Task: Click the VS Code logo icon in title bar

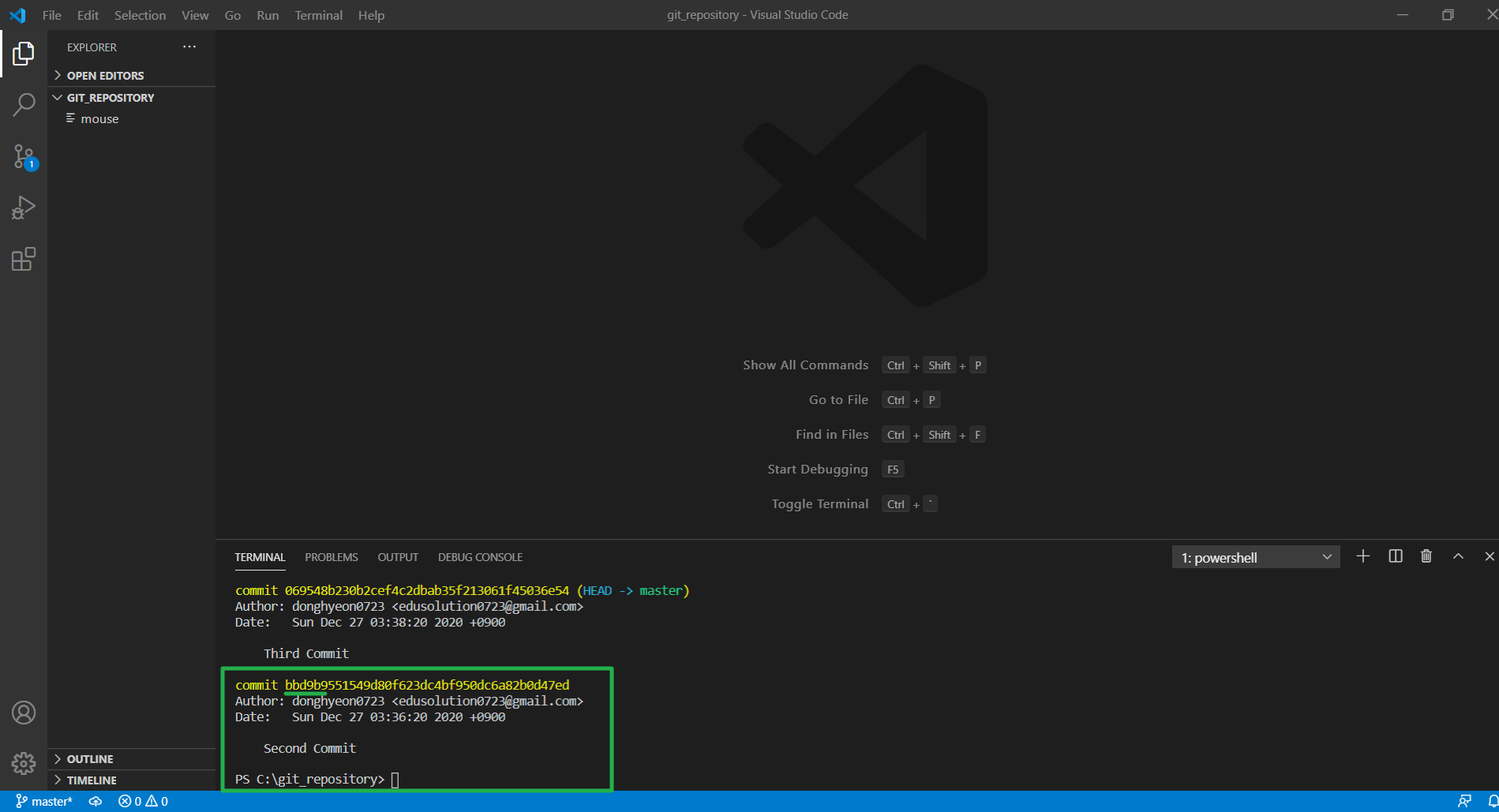Action: click(17, 15)
